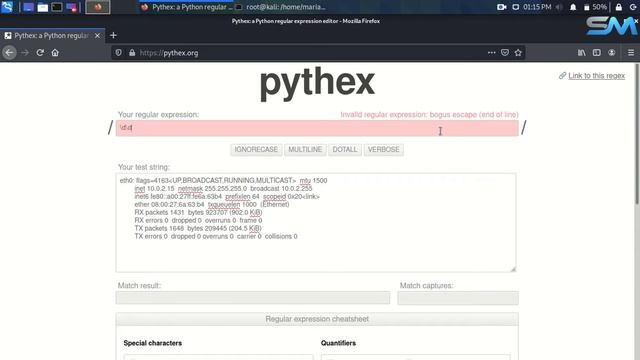Go to the Firefox home page
640x360 pixels.
coord(55,53)
